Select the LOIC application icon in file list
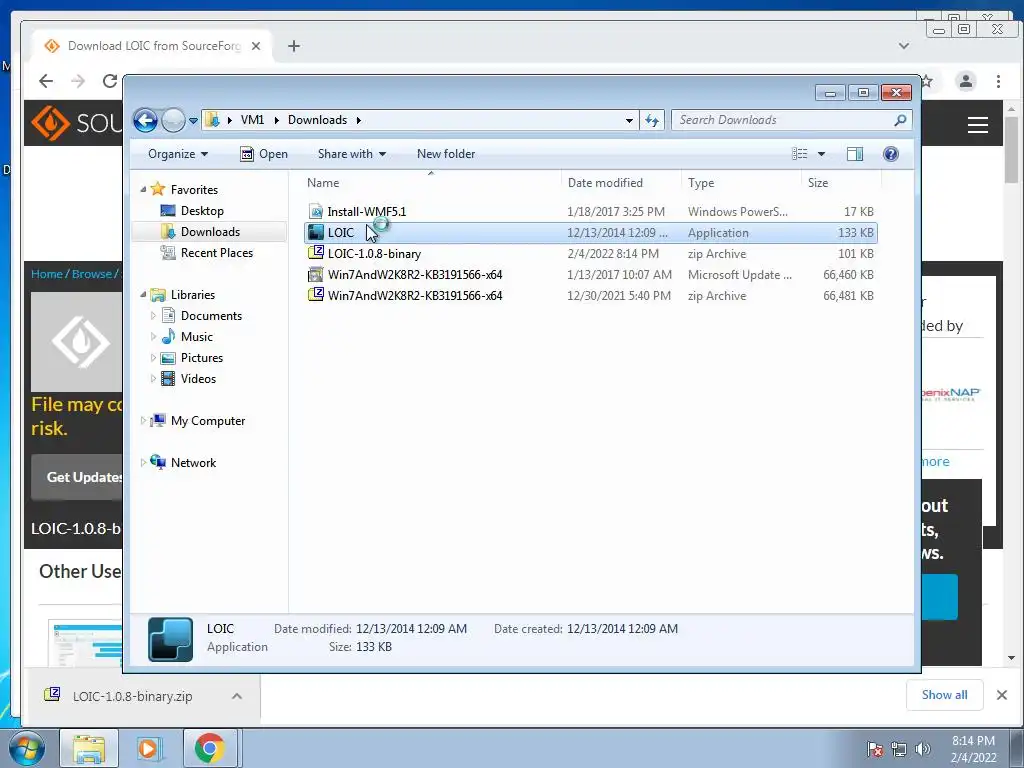 click(x=316, y=232)
